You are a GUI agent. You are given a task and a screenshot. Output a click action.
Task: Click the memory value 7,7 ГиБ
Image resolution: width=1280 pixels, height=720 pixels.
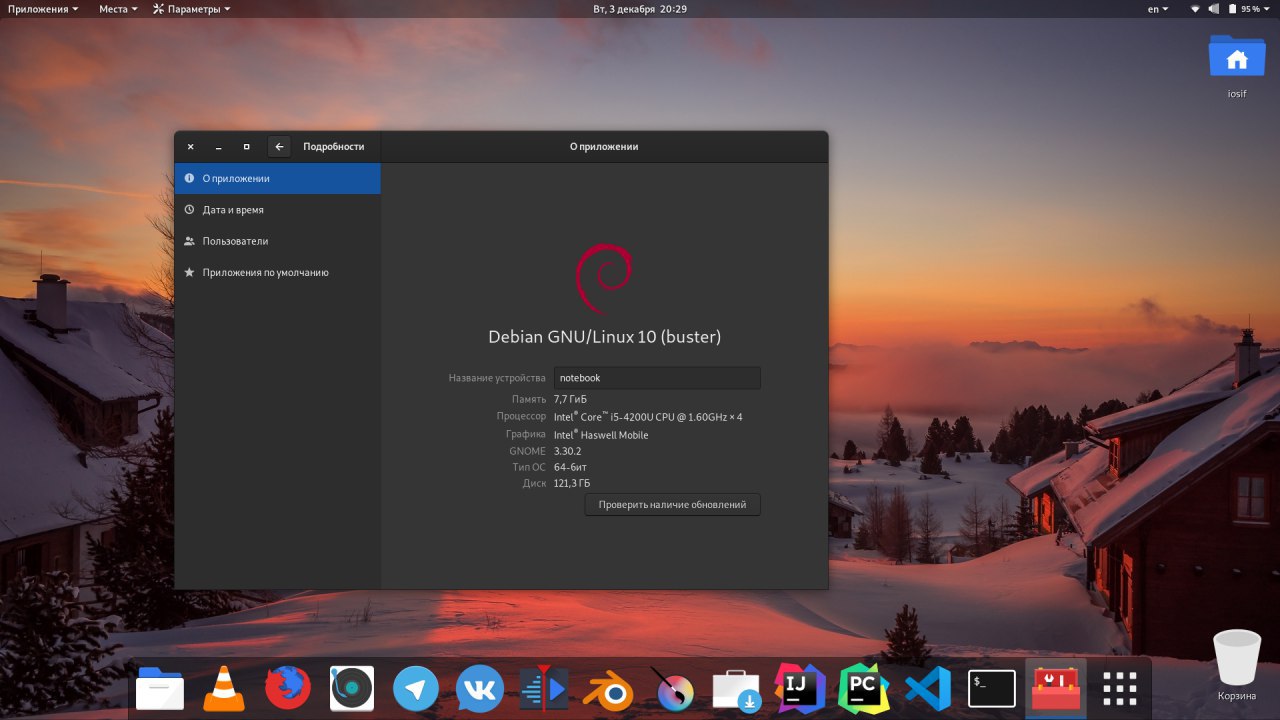coord(570,399)
